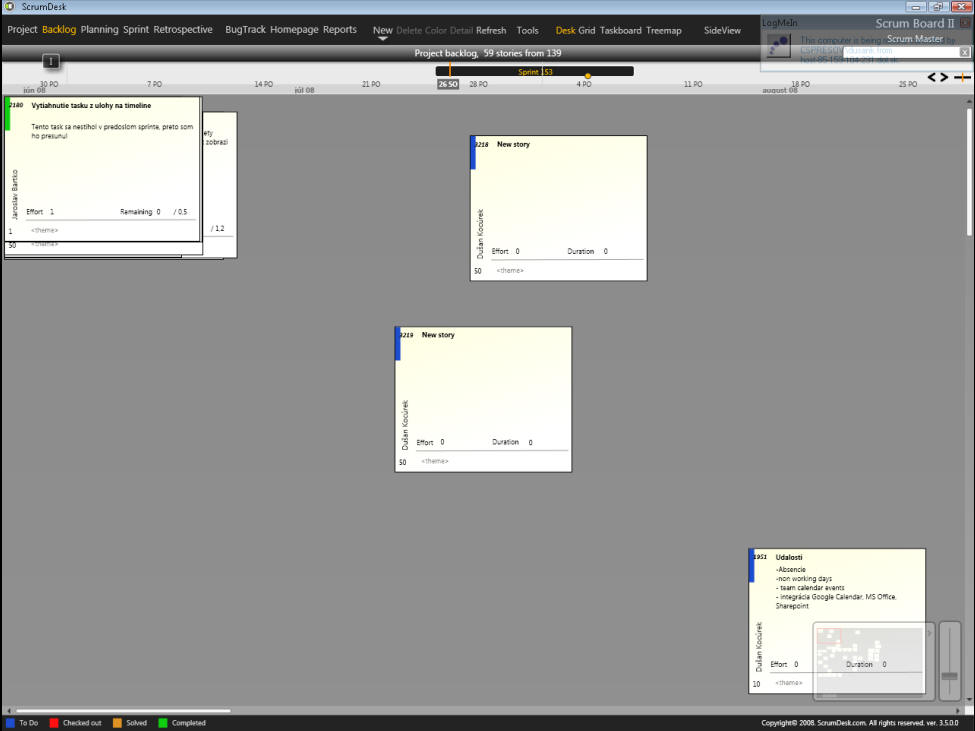
Task: Click Effort value on story 2219
Action: 442,443
